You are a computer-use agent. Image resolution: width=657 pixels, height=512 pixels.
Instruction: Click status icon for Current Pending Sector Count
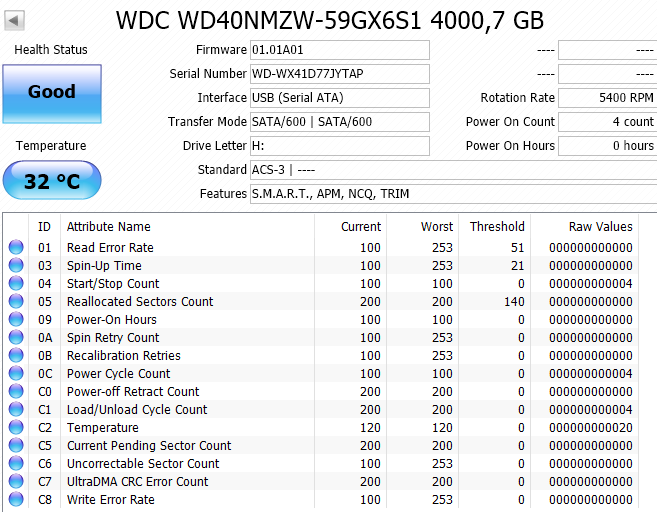(16, 446)
